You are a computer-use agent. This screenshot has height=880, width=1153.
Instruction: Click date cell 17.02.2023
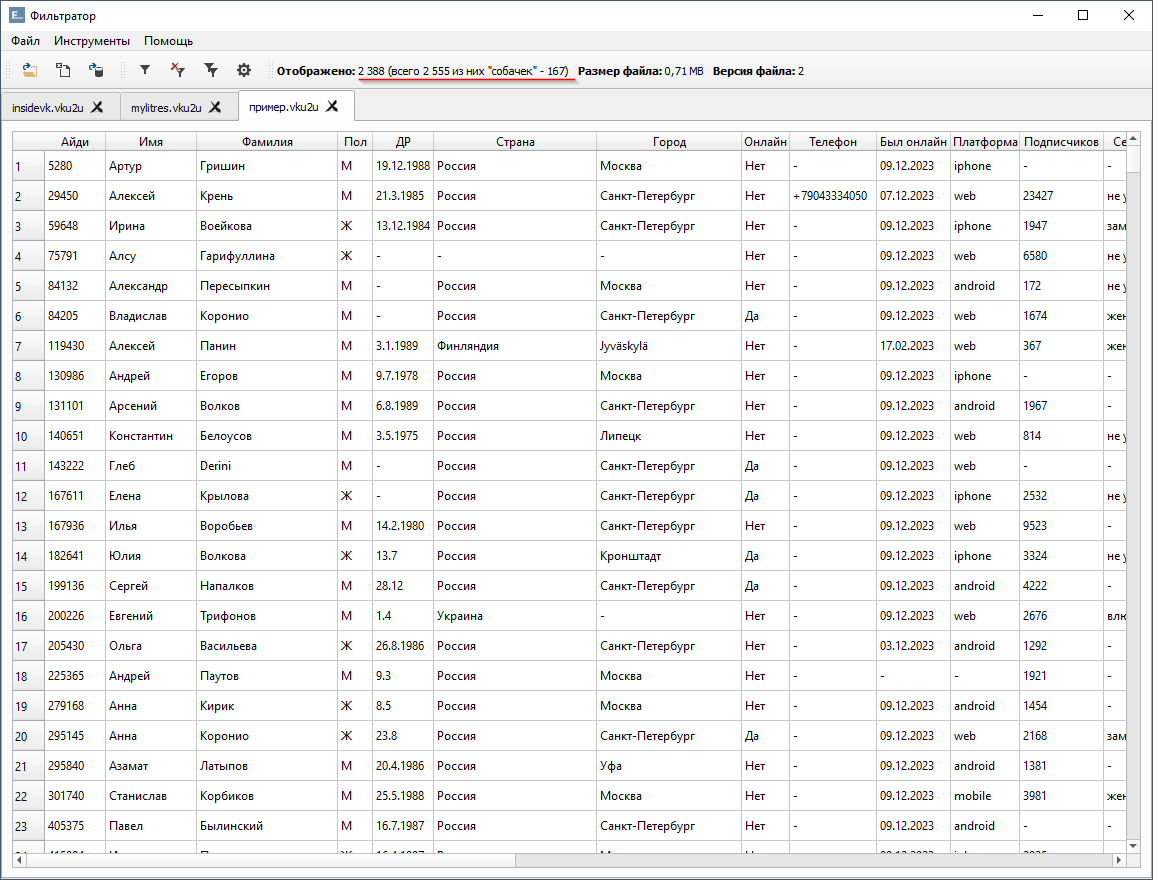click(x=913, y=346)
